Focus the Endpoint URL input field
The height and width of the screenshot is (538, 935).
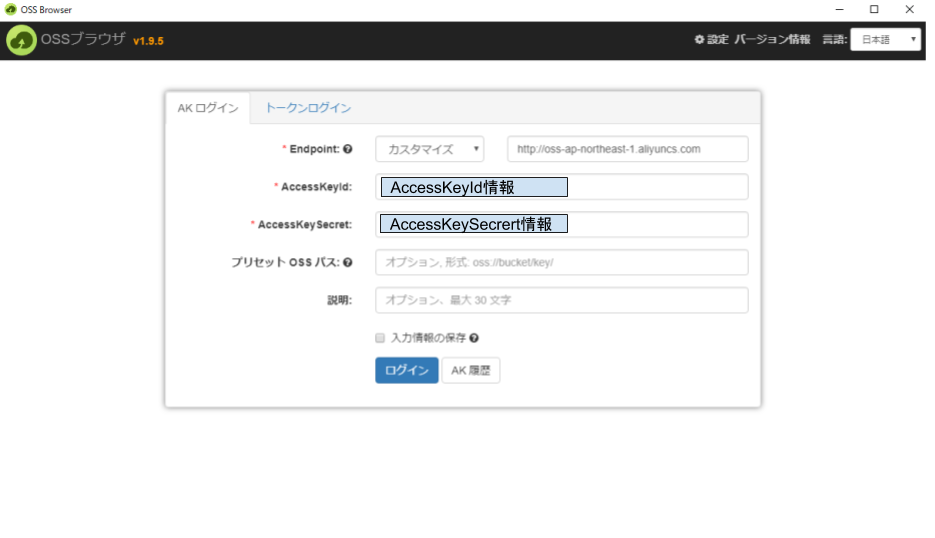coord(627,149)
